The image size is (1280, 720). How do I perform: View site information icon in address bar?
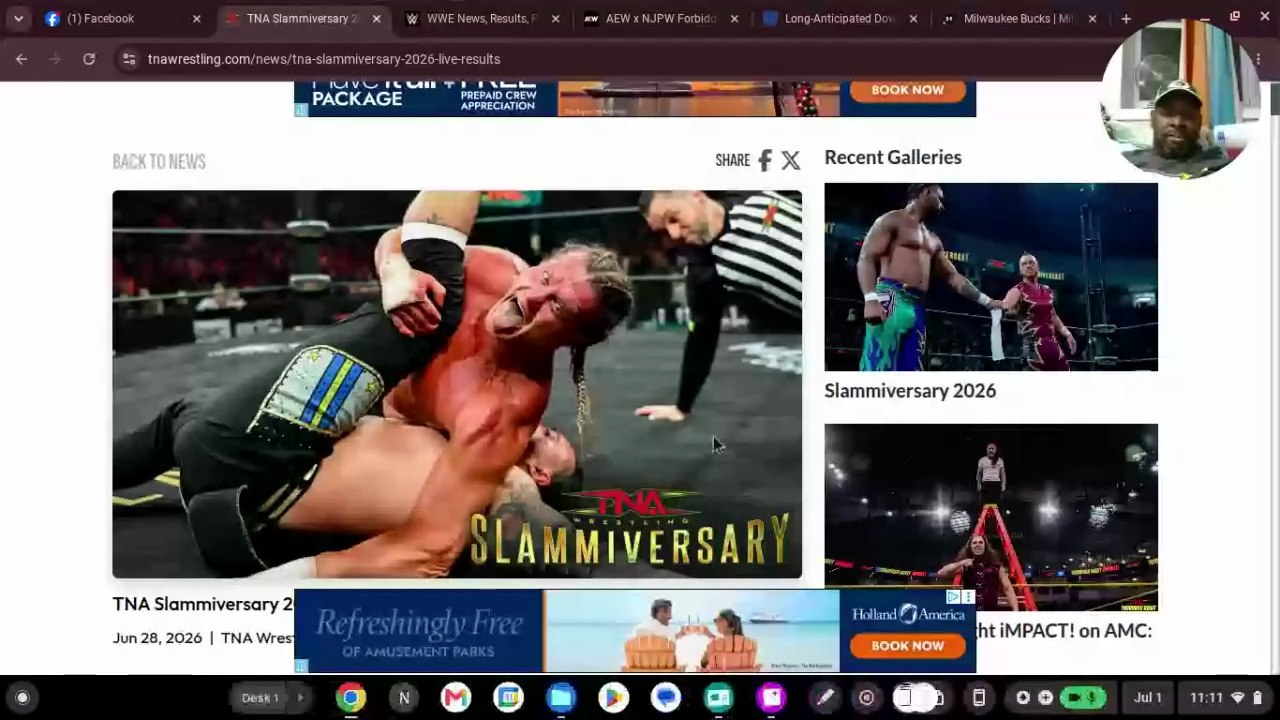[x=128, y=59]
